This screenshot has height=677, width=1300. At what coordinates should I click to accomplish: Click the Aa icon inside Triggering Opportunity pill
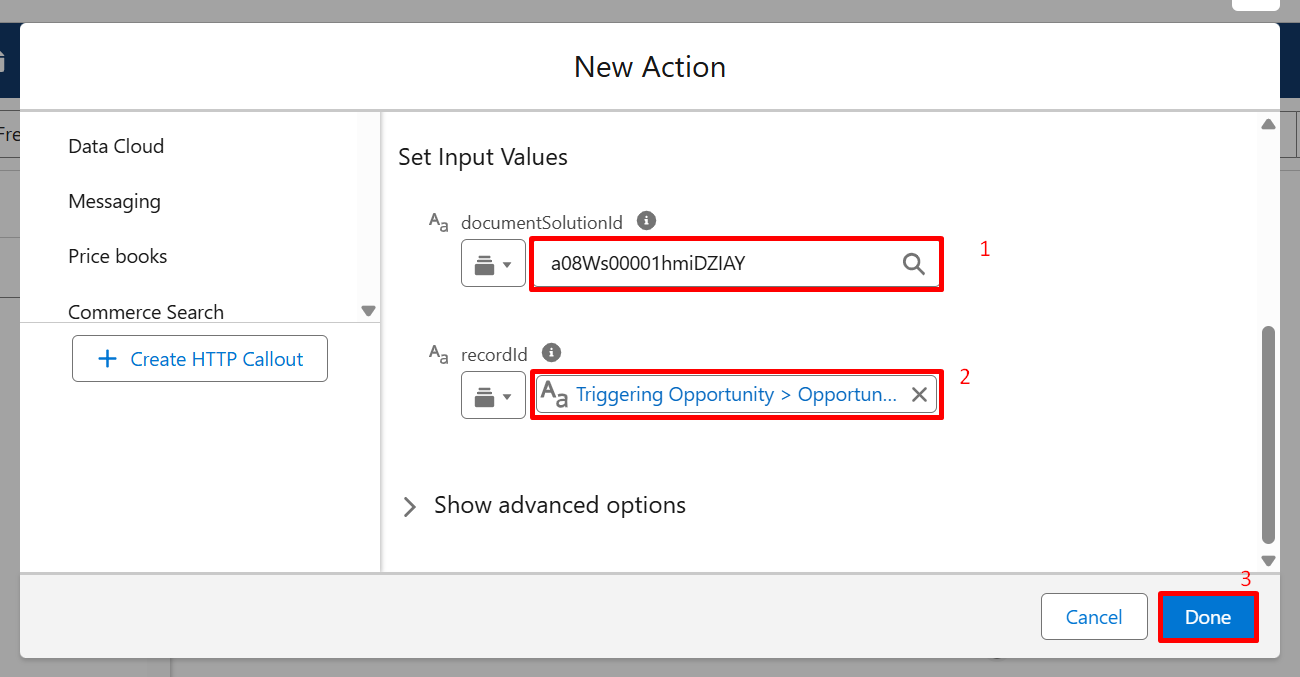[x=555, y=395]
